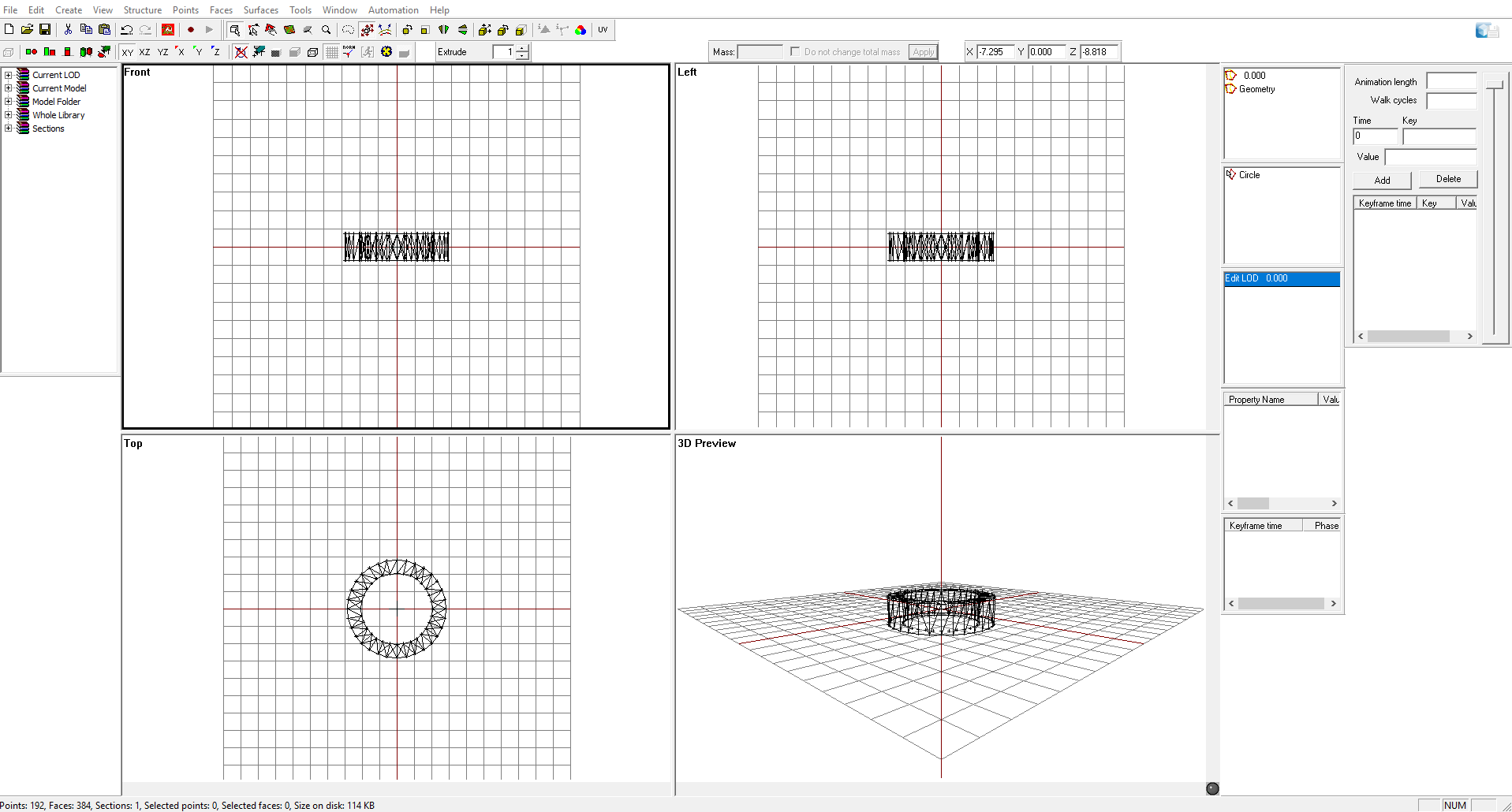Click the Add keyframe button

(1382, 180)
